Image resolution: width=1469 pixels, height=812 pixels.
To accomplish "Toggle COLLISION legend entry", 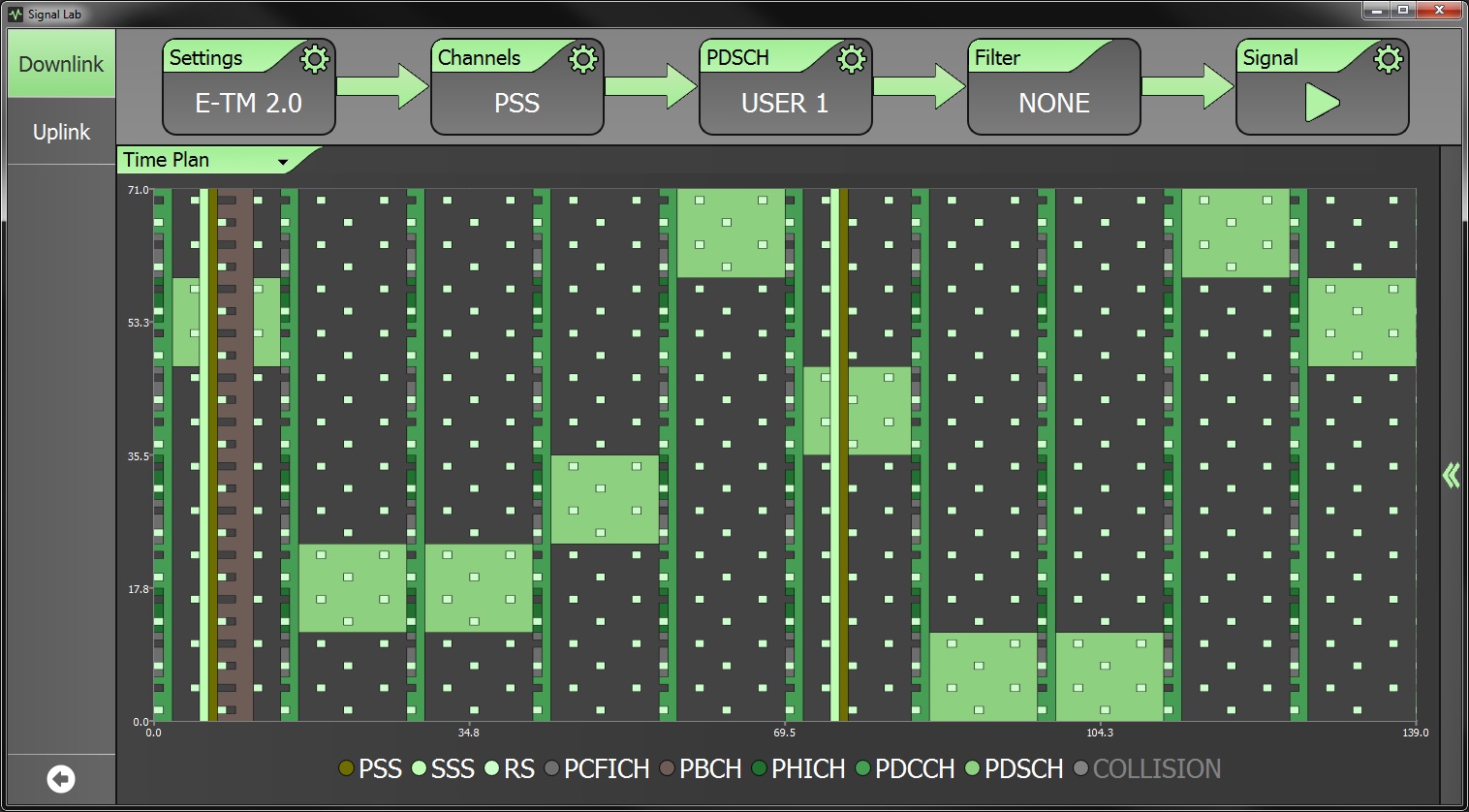I will click(x=1147, y=769).
